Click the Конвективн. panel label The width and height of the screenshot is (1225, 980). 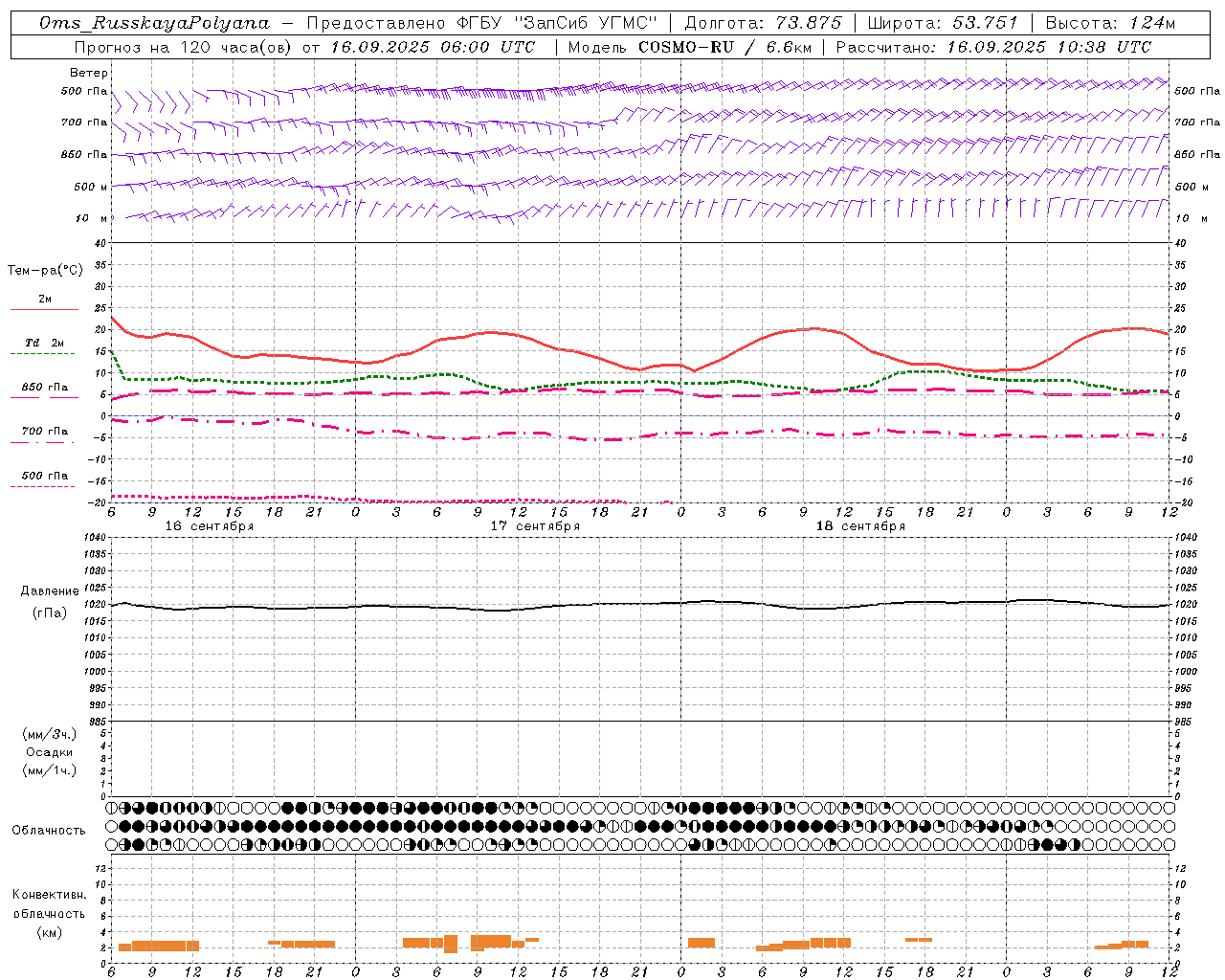tap(49, 895)
